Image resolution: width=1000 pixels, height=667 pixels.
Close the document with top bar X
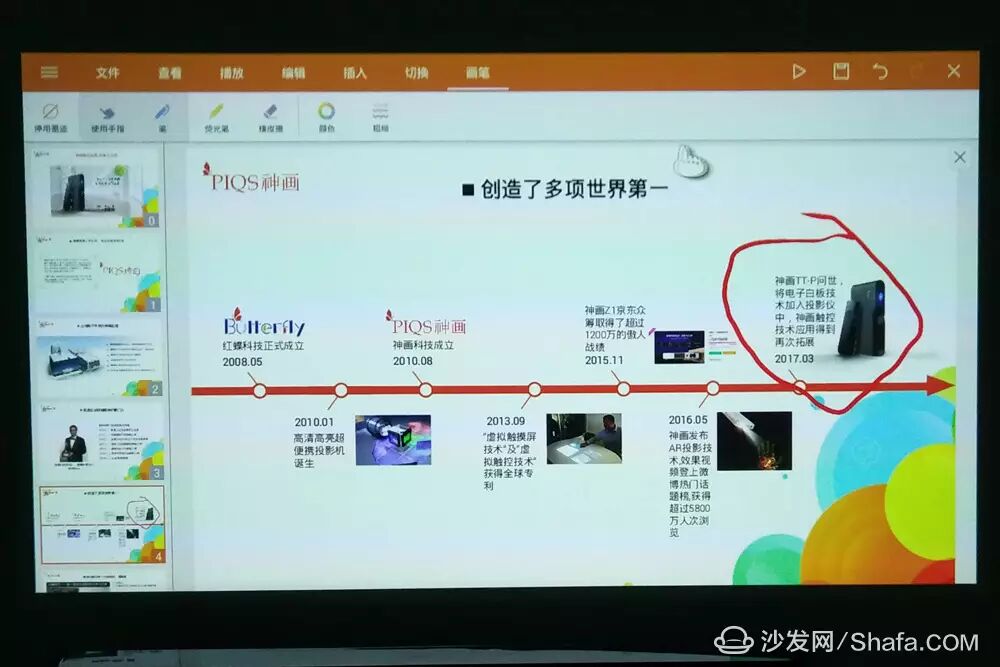[x=953, y=71]
